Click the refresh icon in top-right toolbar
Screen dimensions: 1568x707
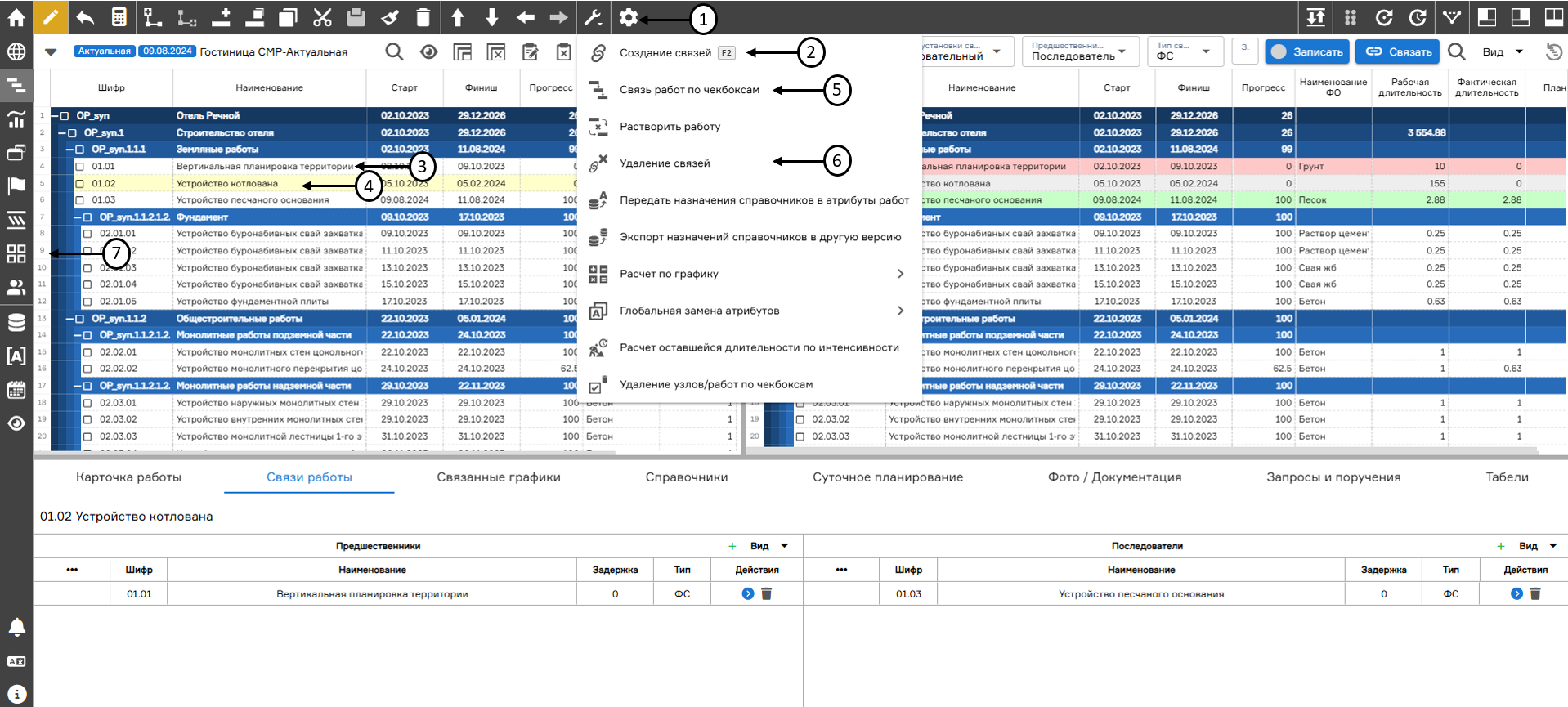tap(1384, 17)
